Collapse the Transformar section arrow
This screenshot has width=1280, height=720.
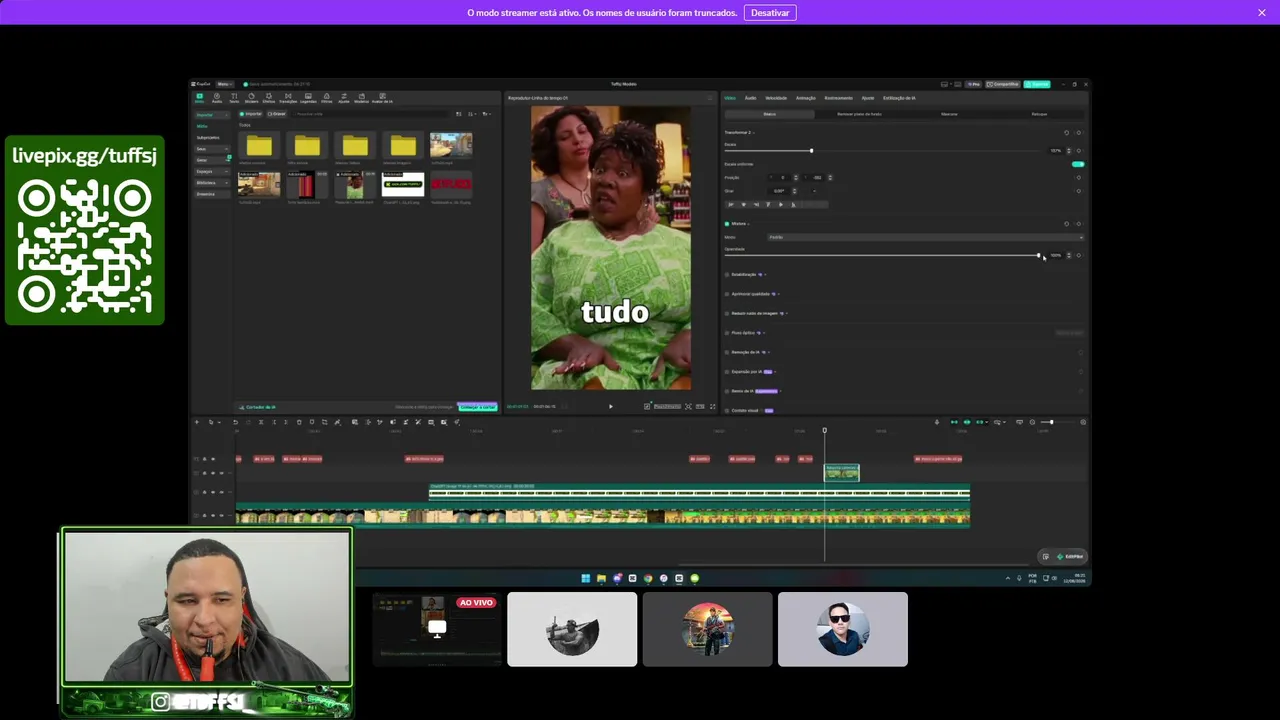[752, 132]
